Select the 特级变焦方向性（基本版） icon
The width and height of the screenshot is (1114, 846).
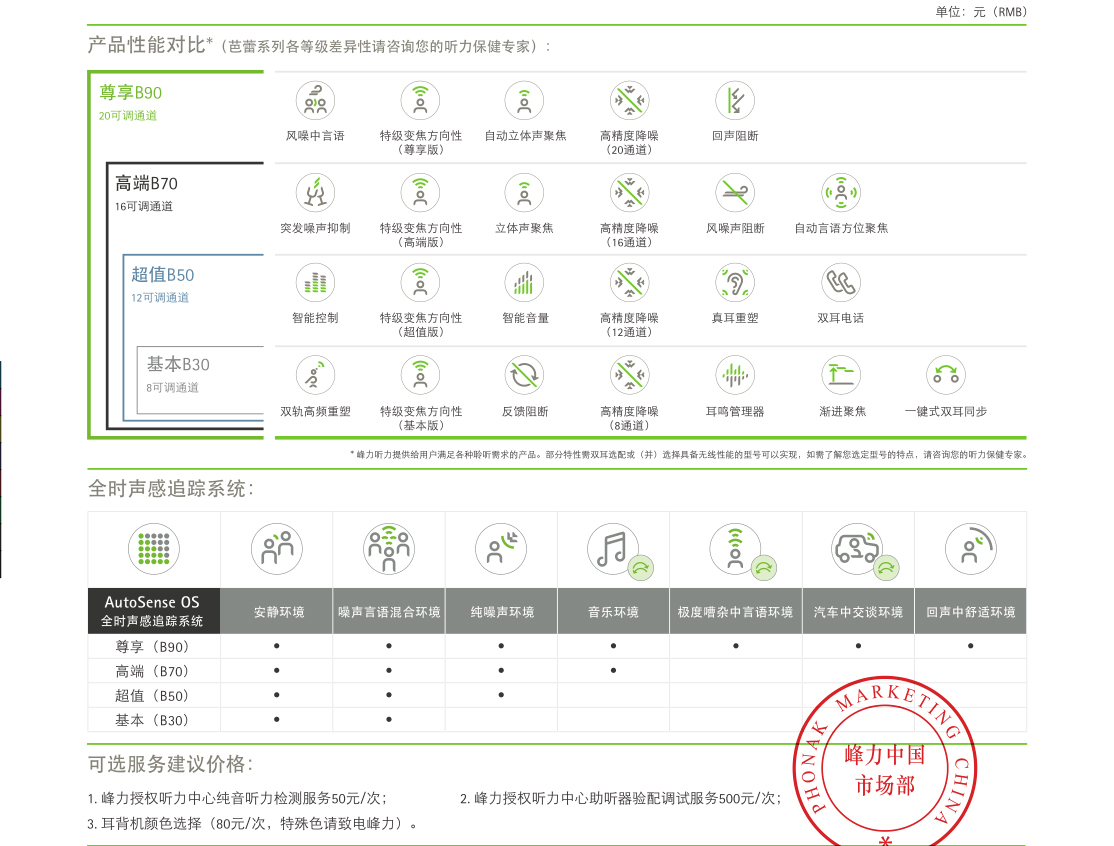[x=421, y=375]
